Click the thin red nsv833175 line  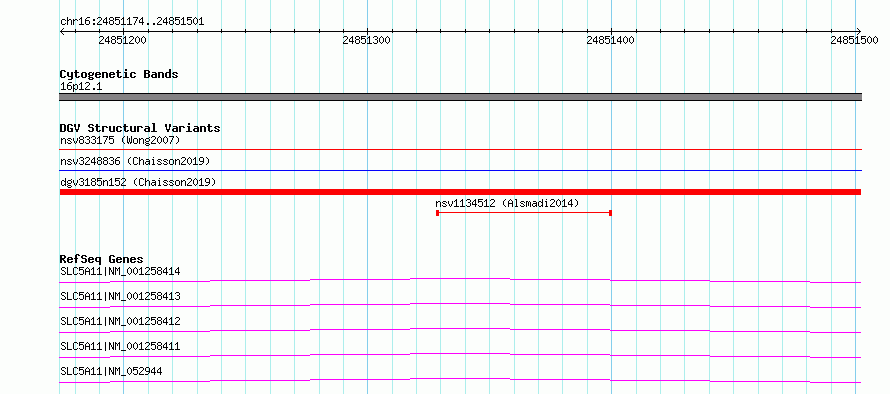coord(460,150)
